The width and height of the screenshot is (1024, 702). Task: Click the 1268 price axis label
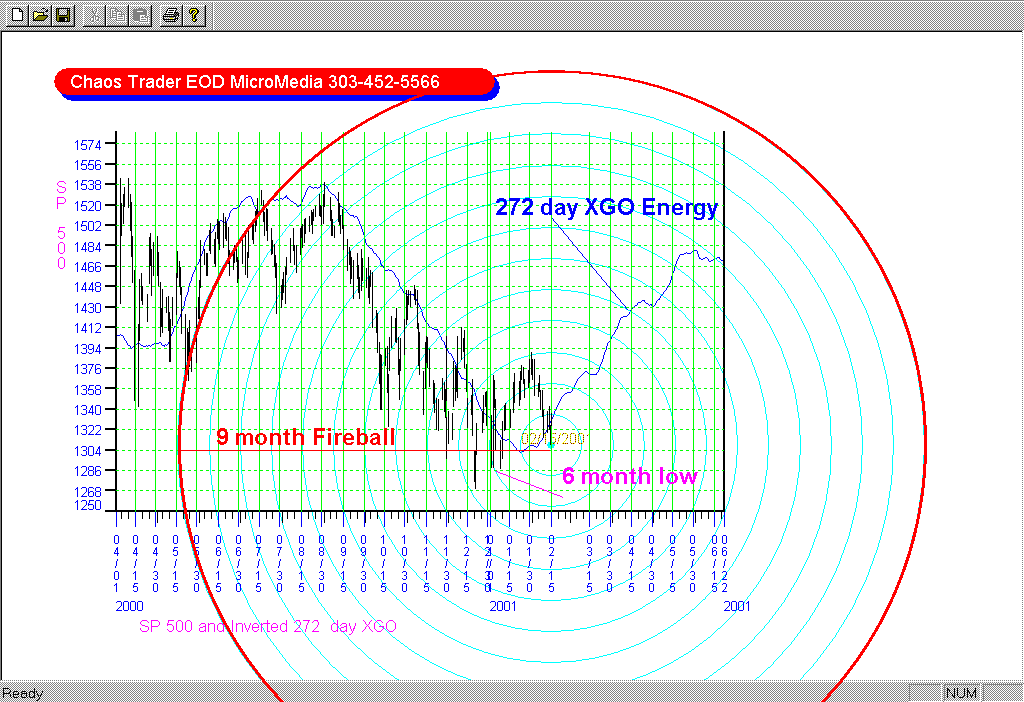point(88,491)
